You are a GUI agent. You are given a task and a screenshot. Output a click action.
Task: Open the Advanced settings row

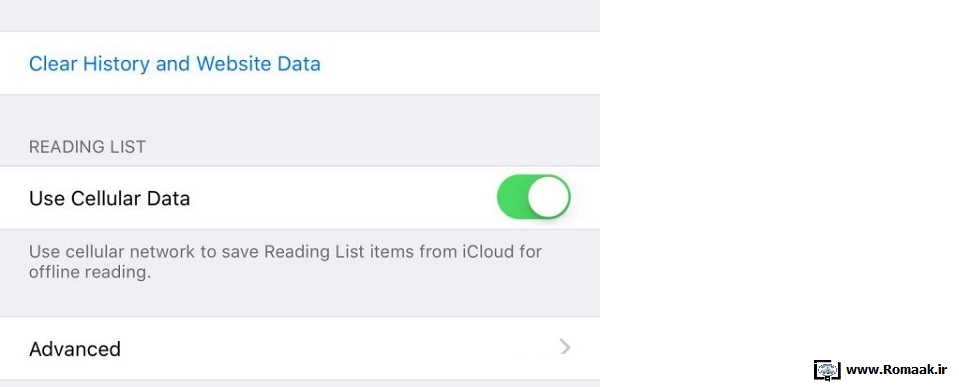coord(300,348)
